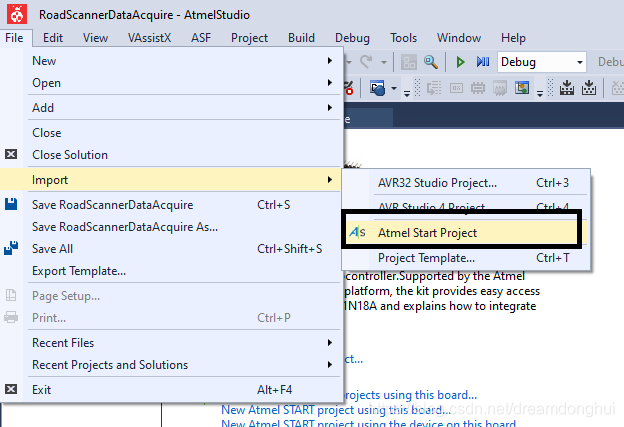Open the Debug configuration combo box
Screen dimensions: 624x427
542,62
